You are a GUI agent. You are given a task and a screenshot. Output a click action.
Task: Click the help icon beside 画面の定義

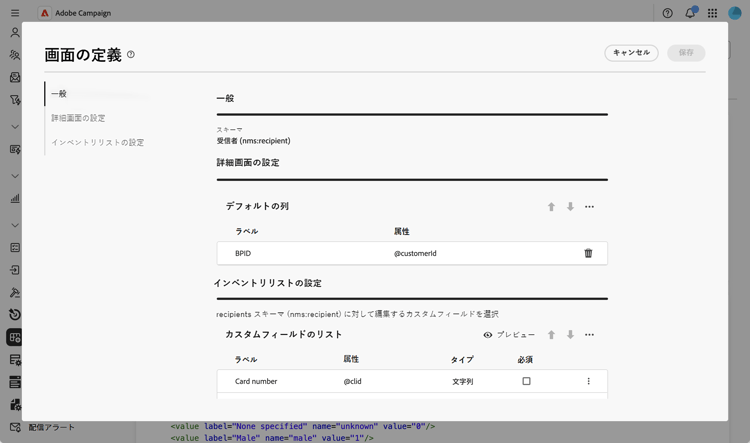coord(131,55)
